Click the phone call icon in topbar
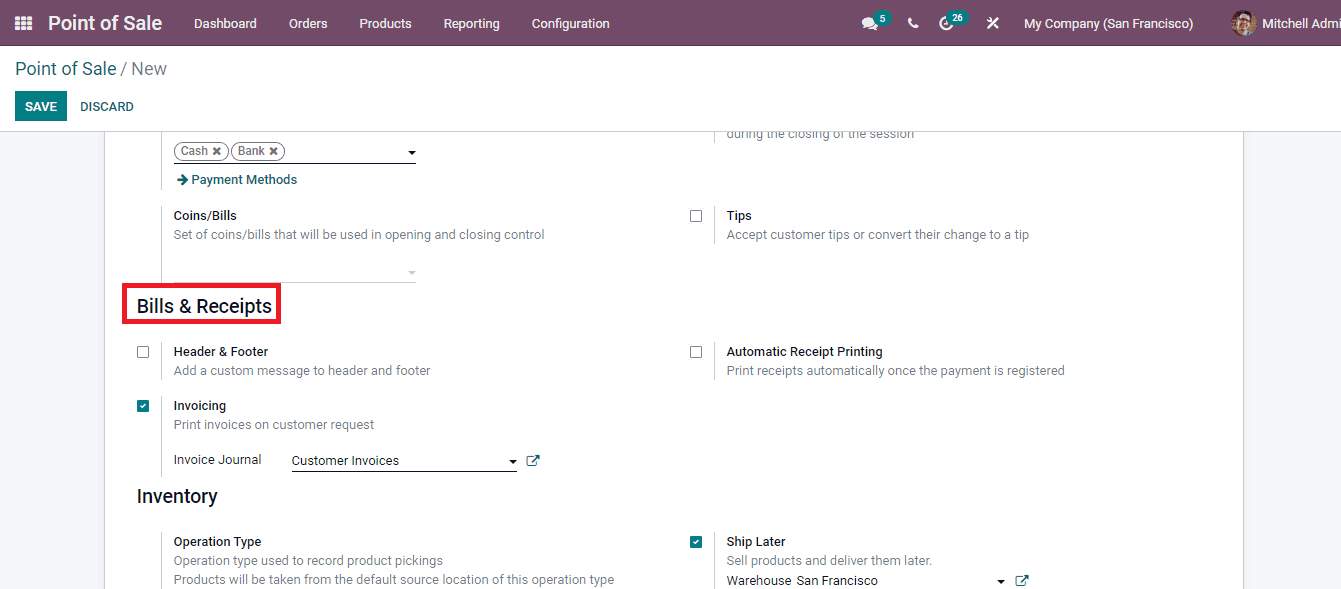The width and height of the screenshot is (1341, 589). (x=912, y=23)
